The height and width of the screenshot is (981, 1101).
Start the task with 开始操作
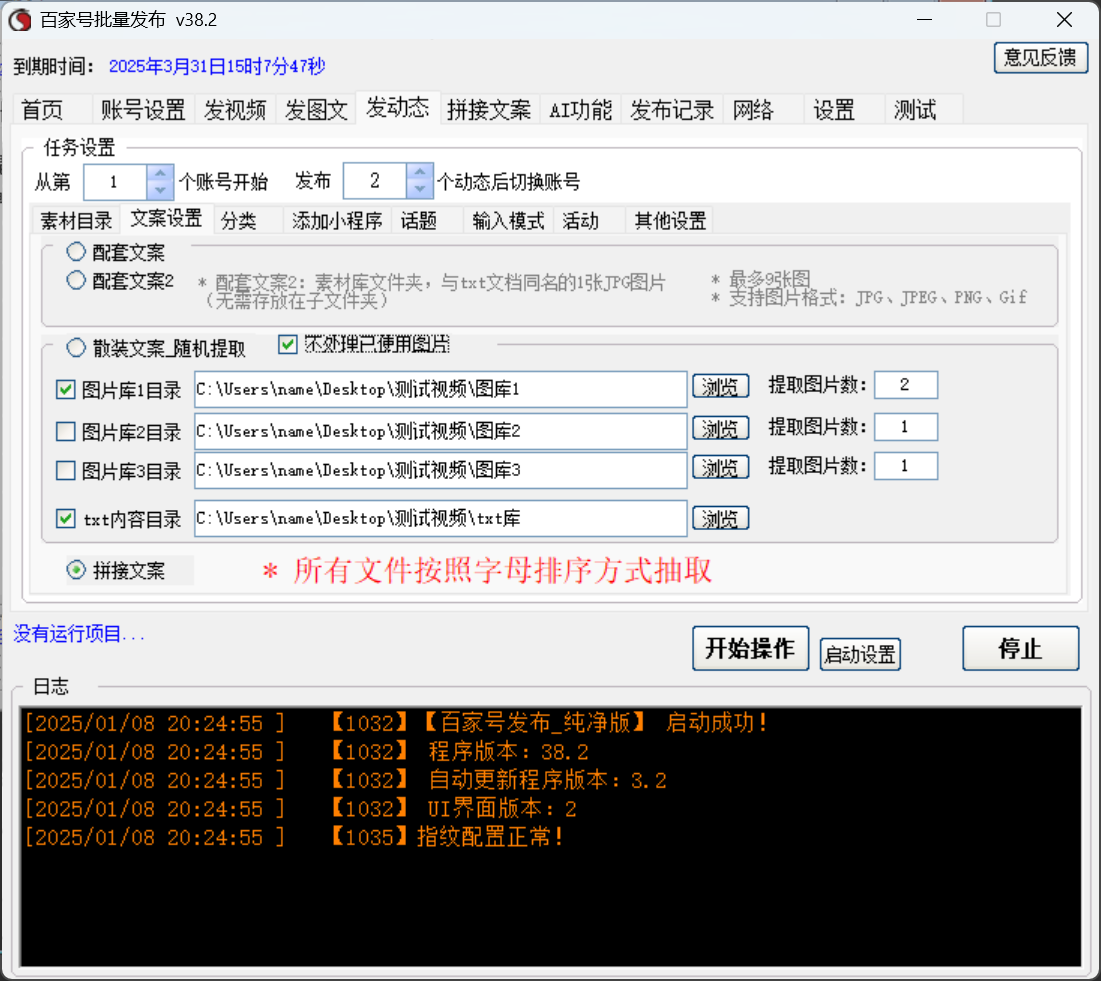[751, 648]
